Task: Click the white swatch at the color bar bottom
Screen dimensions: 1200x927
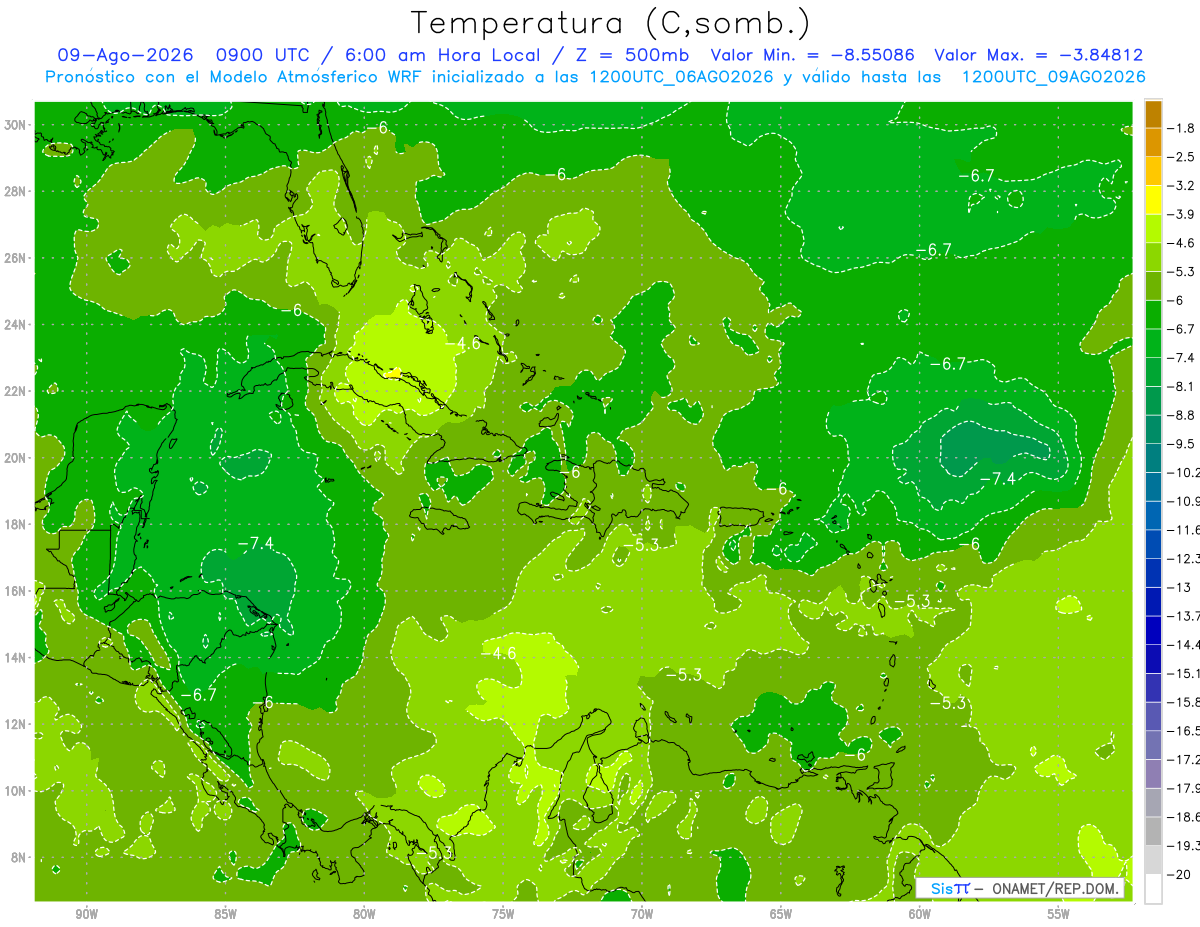Action: [1153, 888]
